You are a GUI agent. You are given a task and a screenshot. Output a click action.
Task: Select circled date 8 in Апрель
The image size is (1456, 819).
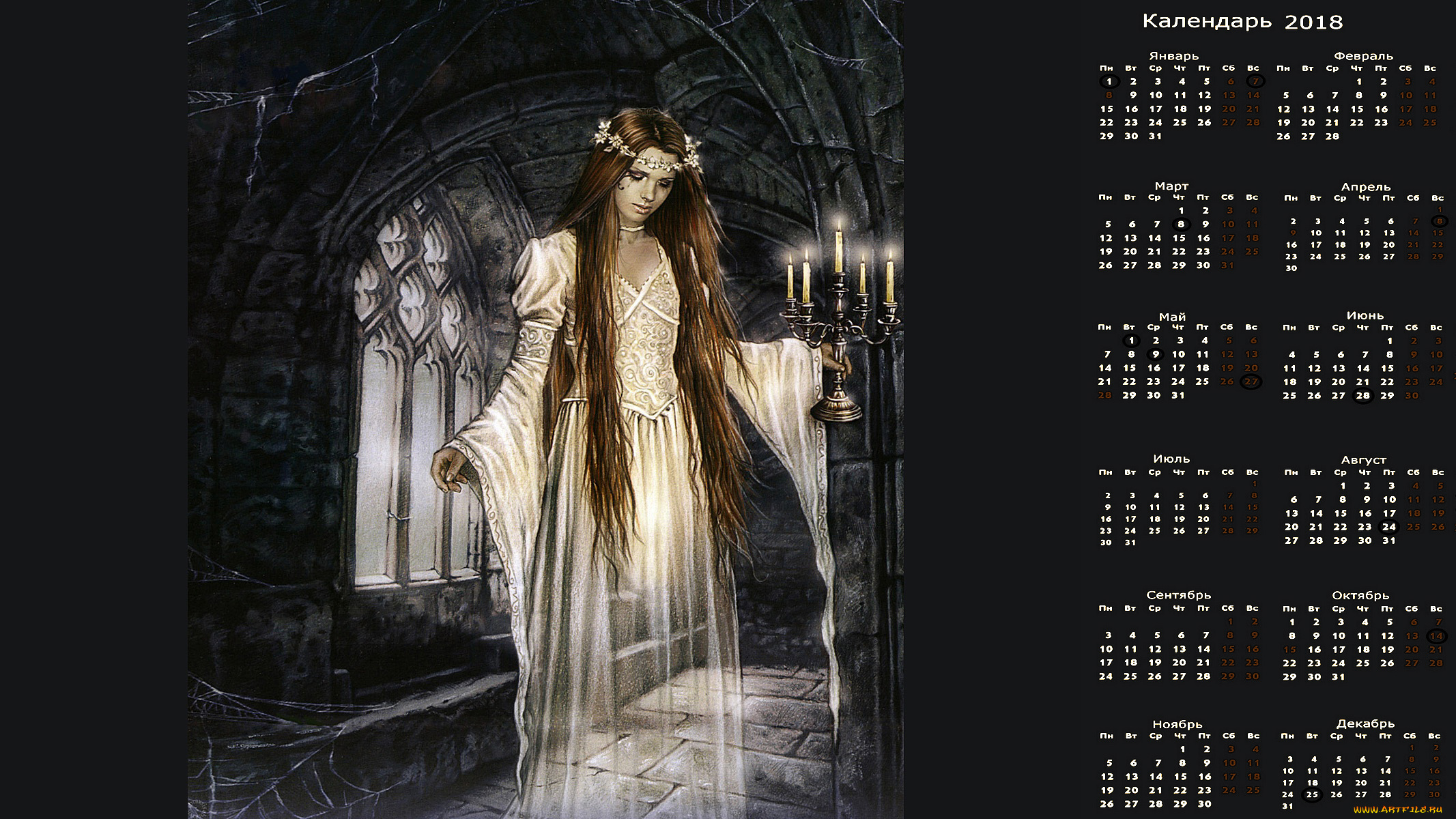(x=1440, y=221)
